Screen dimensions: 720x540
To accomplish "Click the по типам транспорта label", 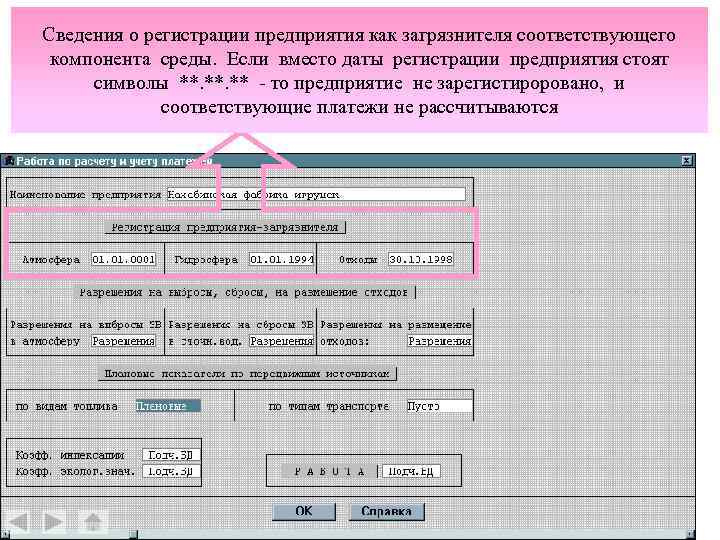I will point(329,406).
